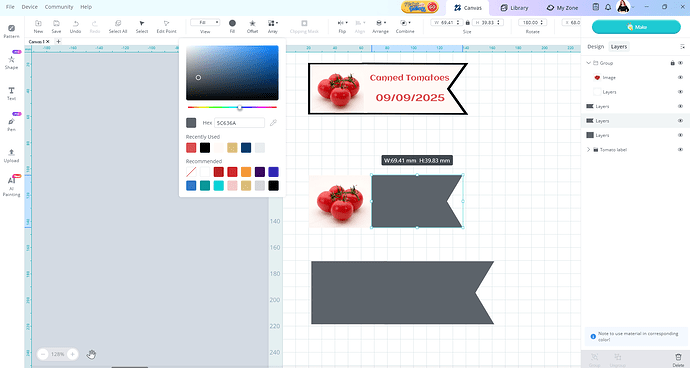
Task: Adjust width value stepper arrows
Action: coord(458,22)
